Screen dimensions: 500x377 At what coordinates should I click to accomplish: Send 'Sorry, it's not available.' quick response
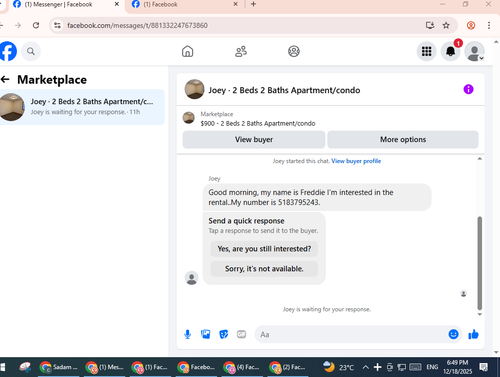tap(264, 269)
